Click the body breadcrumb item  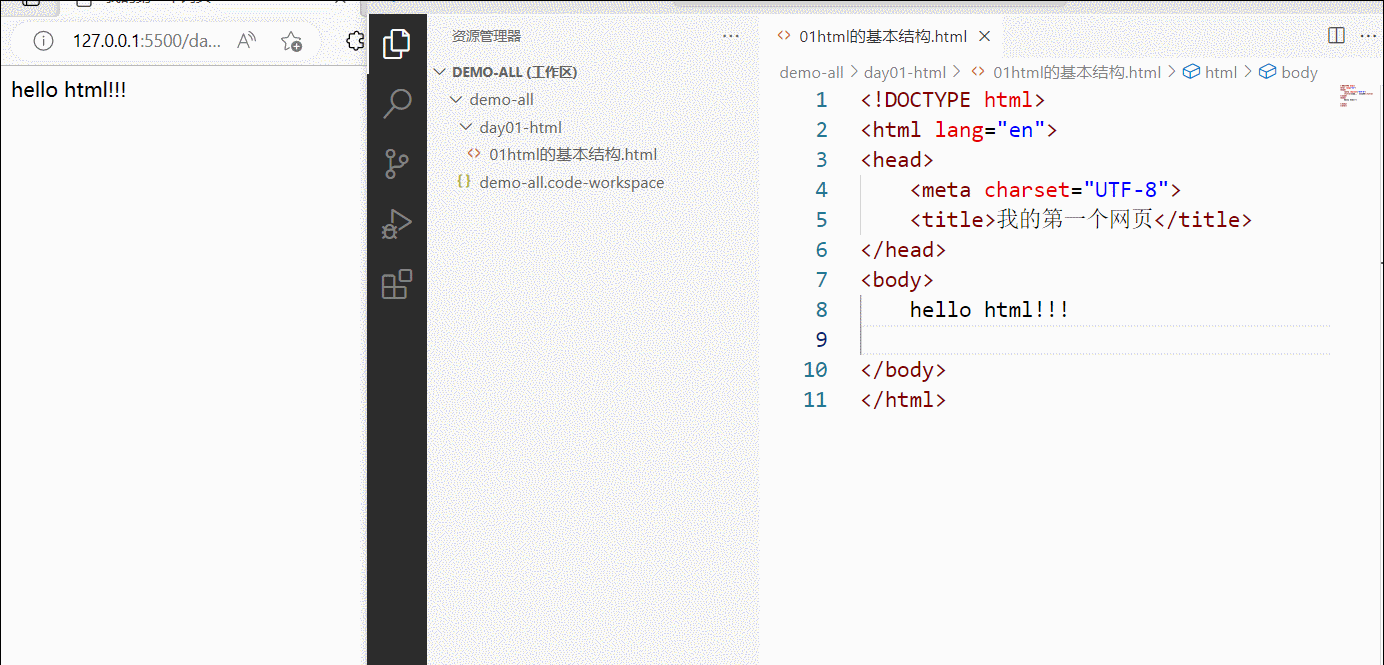1298,72
